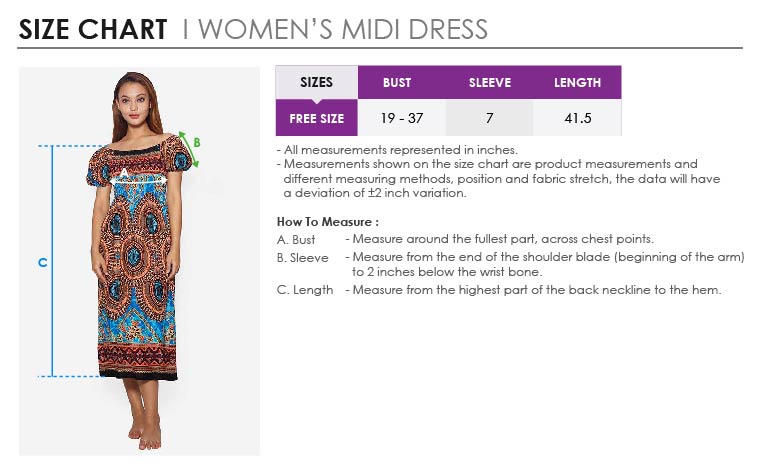Click the blue C length label
This screenshot has height=469, width=762.
tap(43, 262)
